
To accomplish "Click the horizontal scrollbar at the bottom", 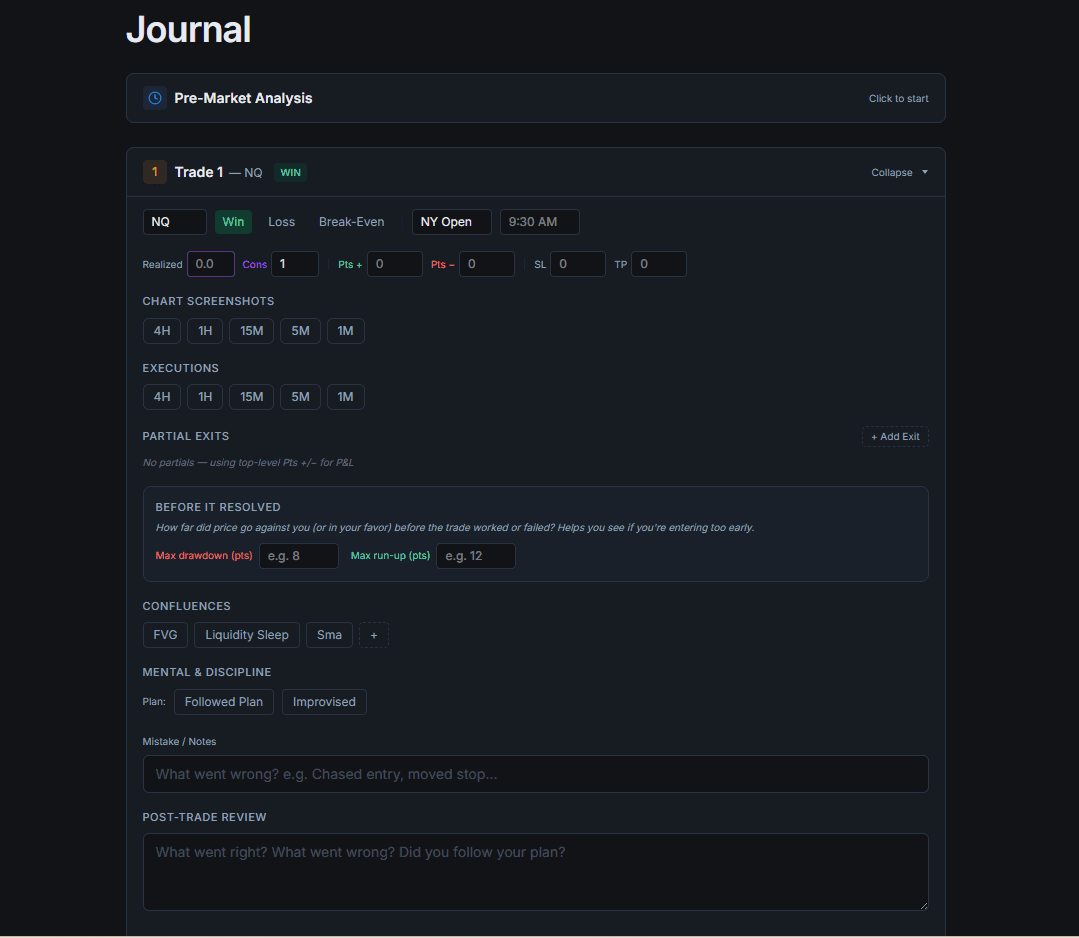I will pyautogui.click(x=535, y=933).
